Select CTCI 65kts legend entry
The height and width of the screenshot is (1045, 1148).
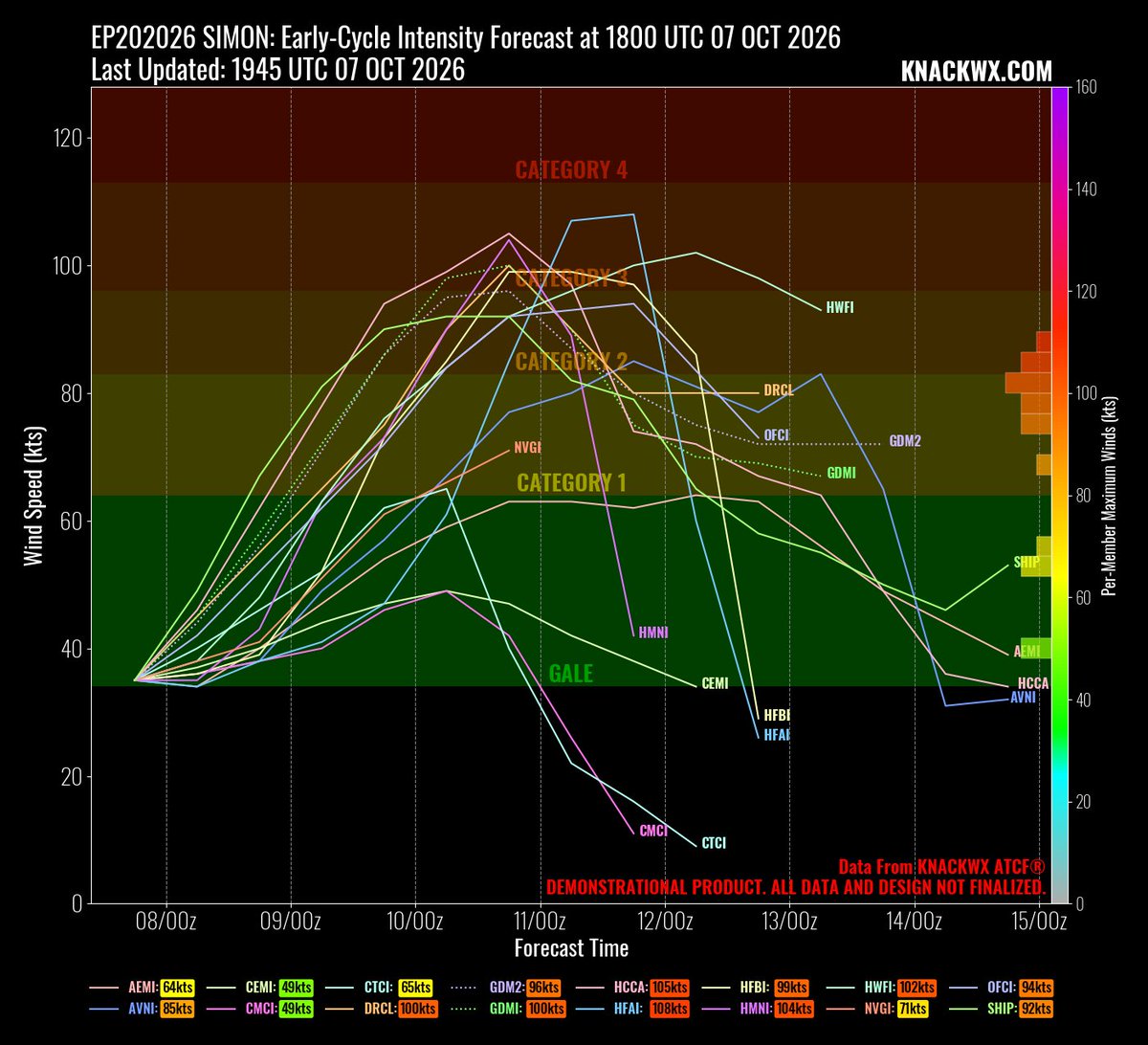click(x=379, y=987)
